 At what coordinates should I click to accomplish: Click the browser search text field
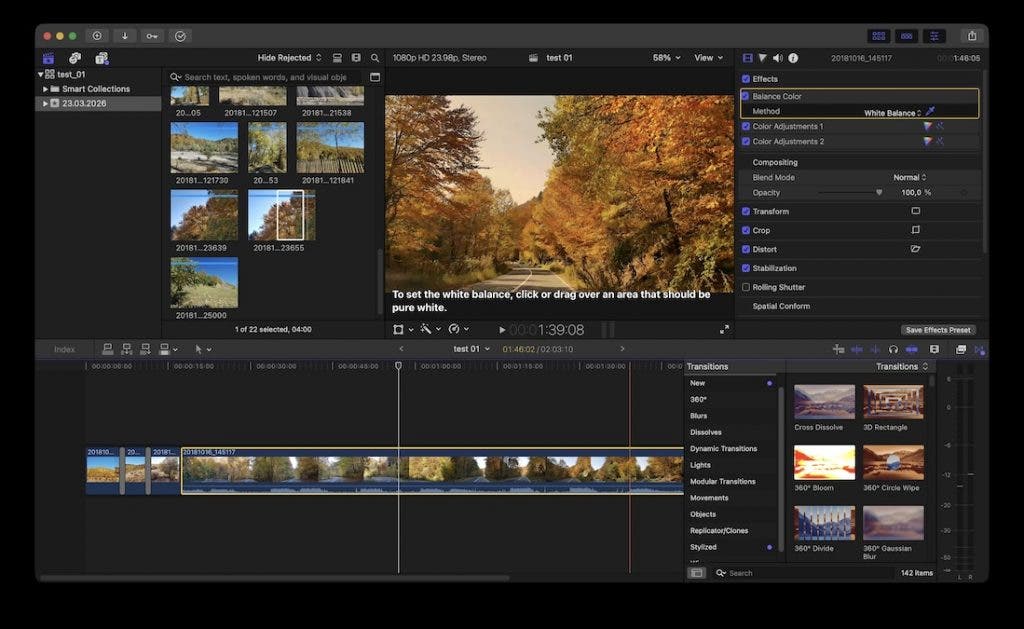264,77
